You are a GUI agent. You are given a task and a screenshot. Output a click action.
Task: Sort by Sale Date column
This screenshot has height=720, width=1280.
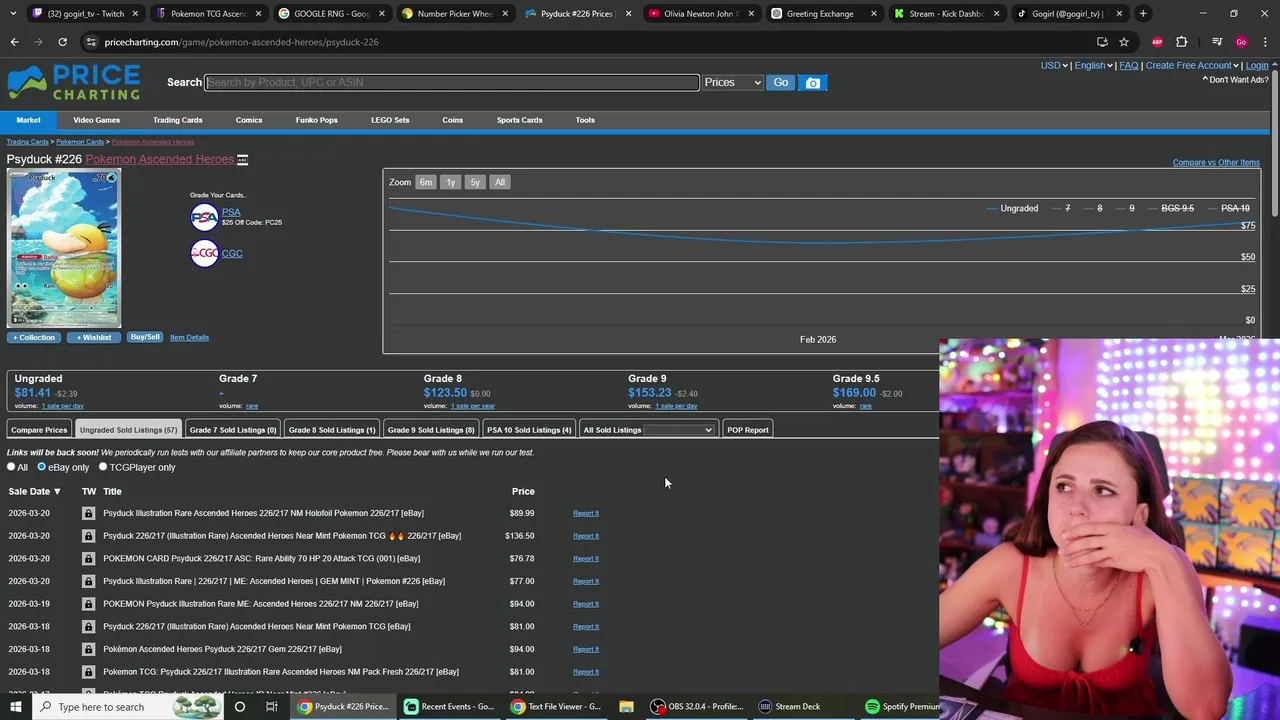click(x=34, y=491)
